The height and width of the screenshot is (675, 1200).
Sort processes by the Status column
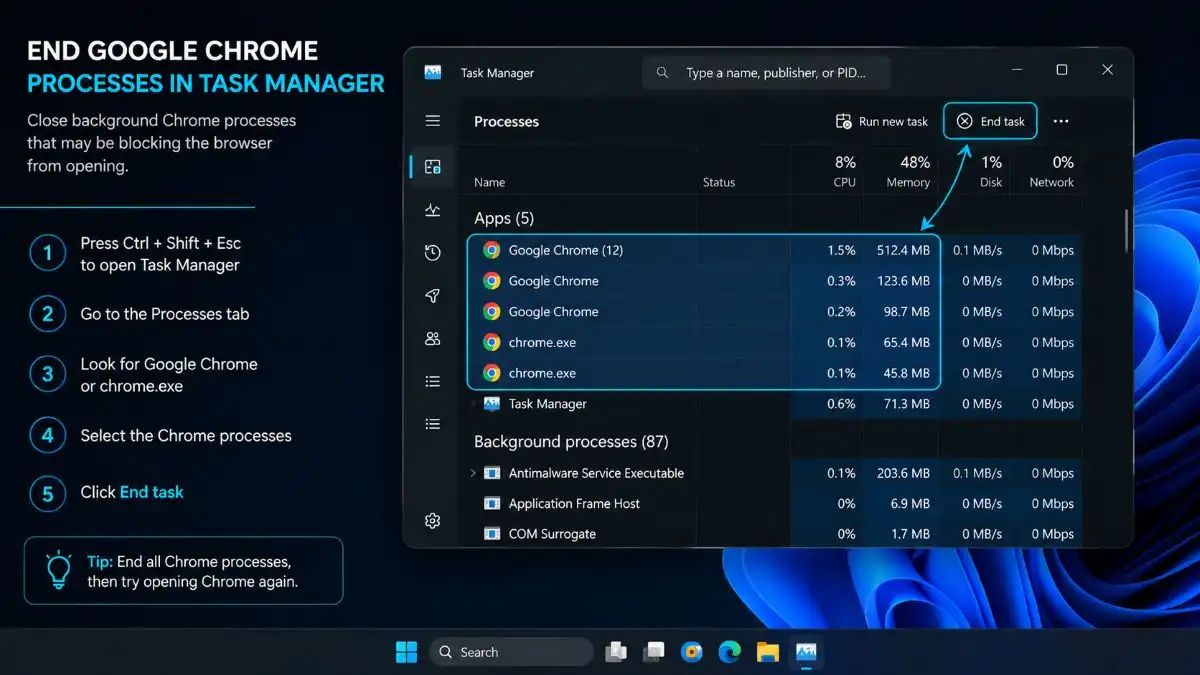(719, 182)
